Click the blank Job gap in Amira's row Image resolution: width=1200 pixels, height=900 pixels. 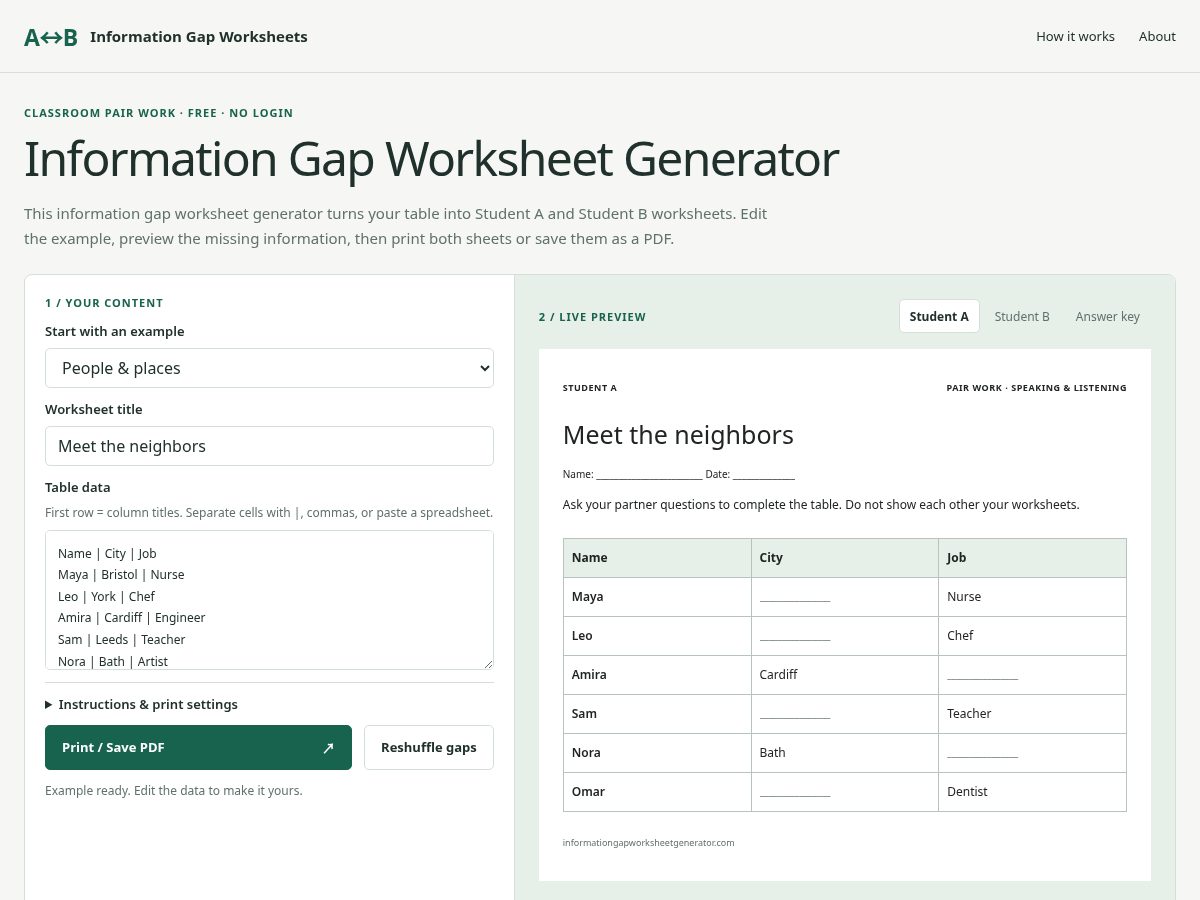pyautogui.click(x=982, y=676)
